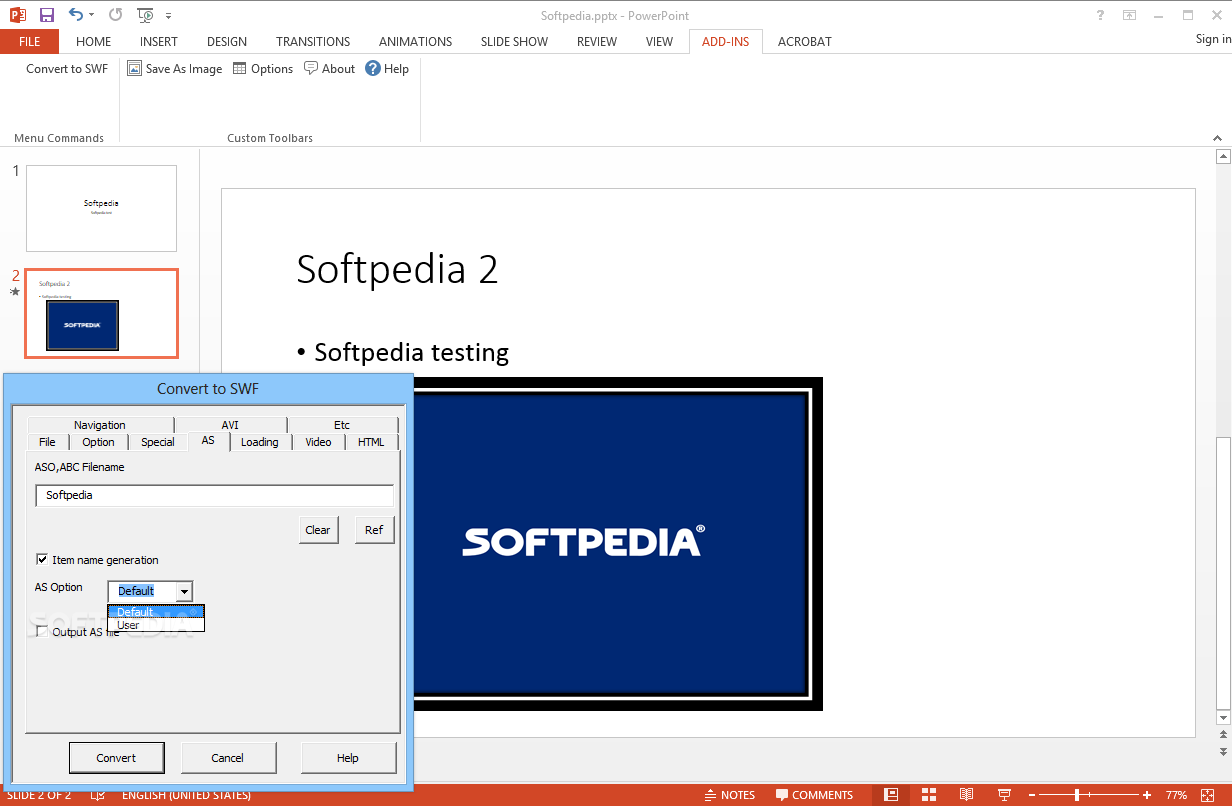Open the ANIMATIONS ribbon tab

click(x=416, y=41)
